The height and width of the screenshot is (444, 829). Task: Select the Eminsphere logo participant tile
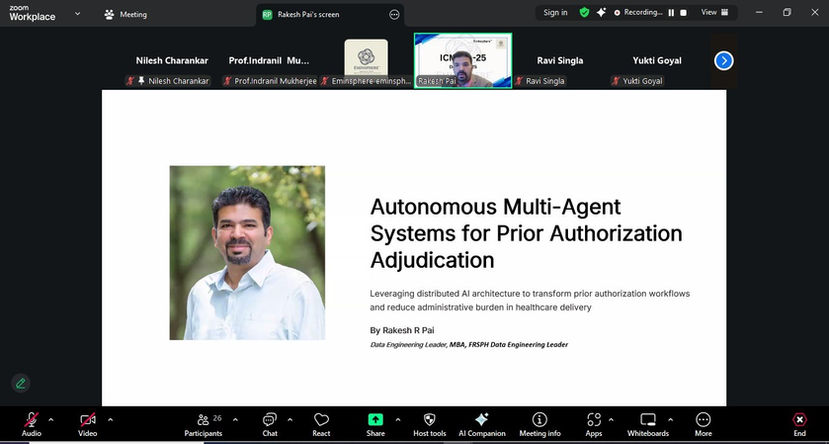[x=366, y=61]
